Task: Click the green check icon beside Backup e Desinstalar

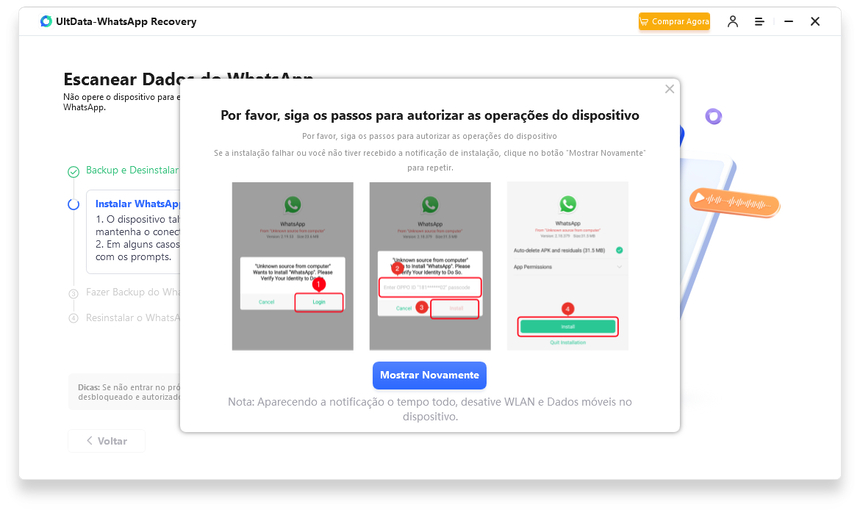Action: click(x=73, y=172)
